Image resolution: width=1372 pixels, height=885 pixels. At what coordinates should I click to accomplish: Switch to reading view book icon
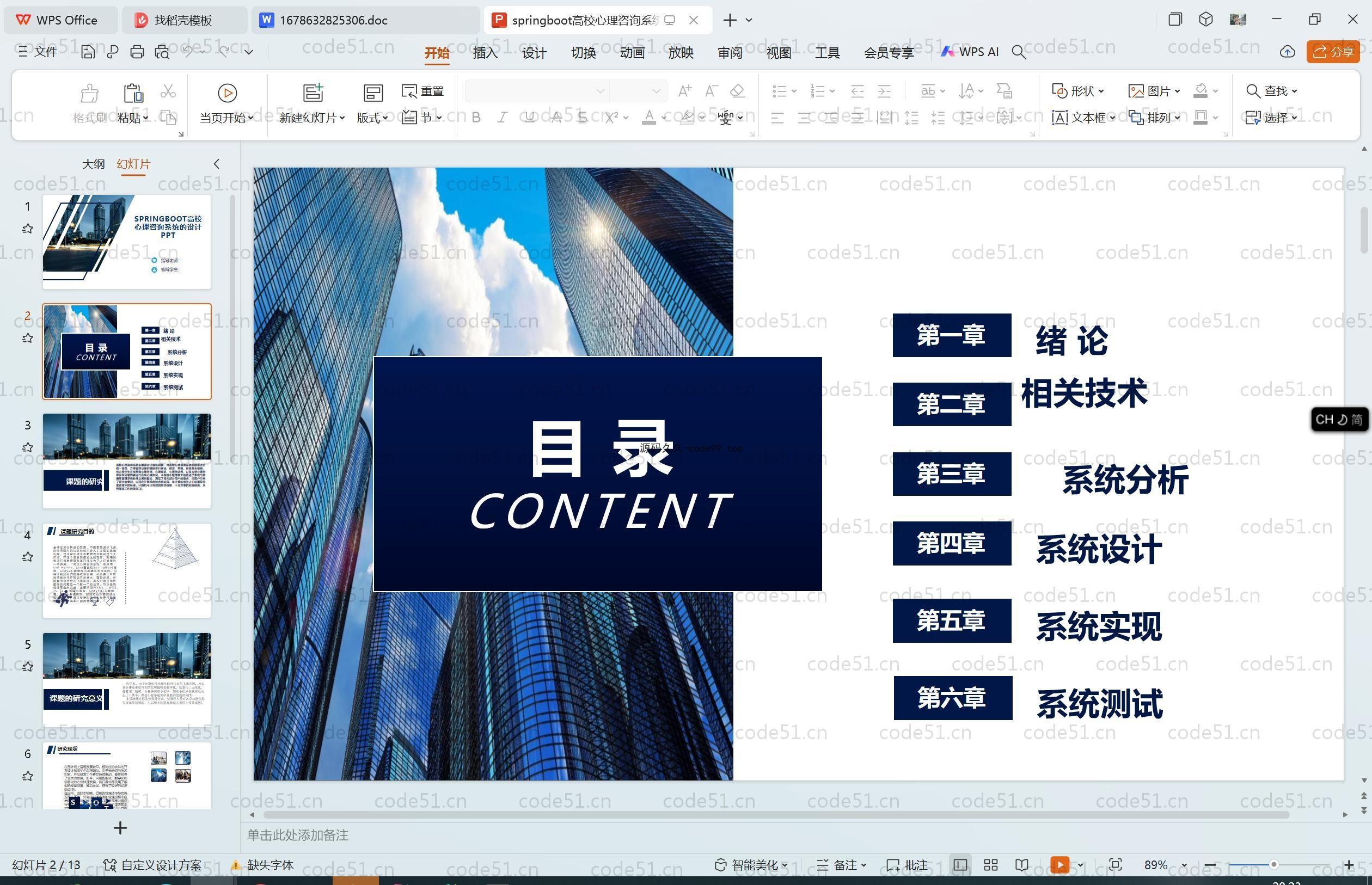(1022, 865)
